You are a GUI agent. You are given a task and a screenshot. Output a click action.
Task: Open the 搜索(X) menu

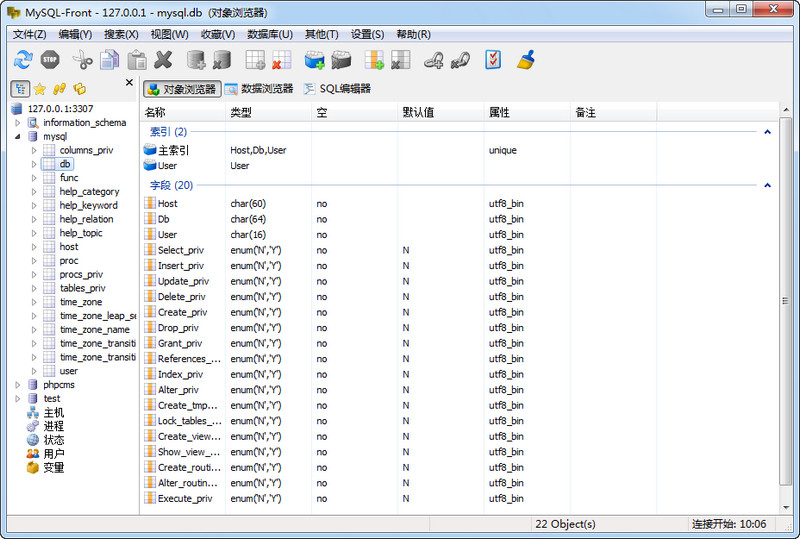click(x=121, y=34)
